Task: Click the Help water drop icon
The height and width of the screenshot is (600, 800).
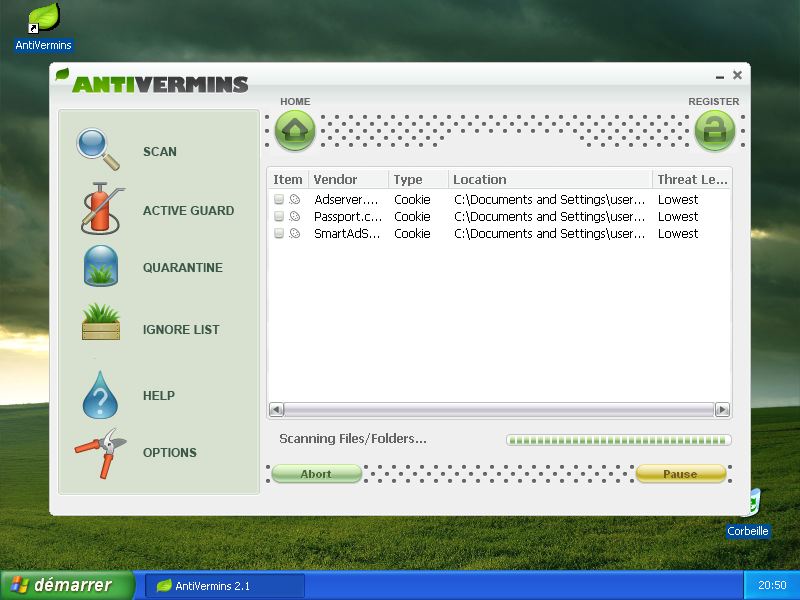Action: coord(100,395)
